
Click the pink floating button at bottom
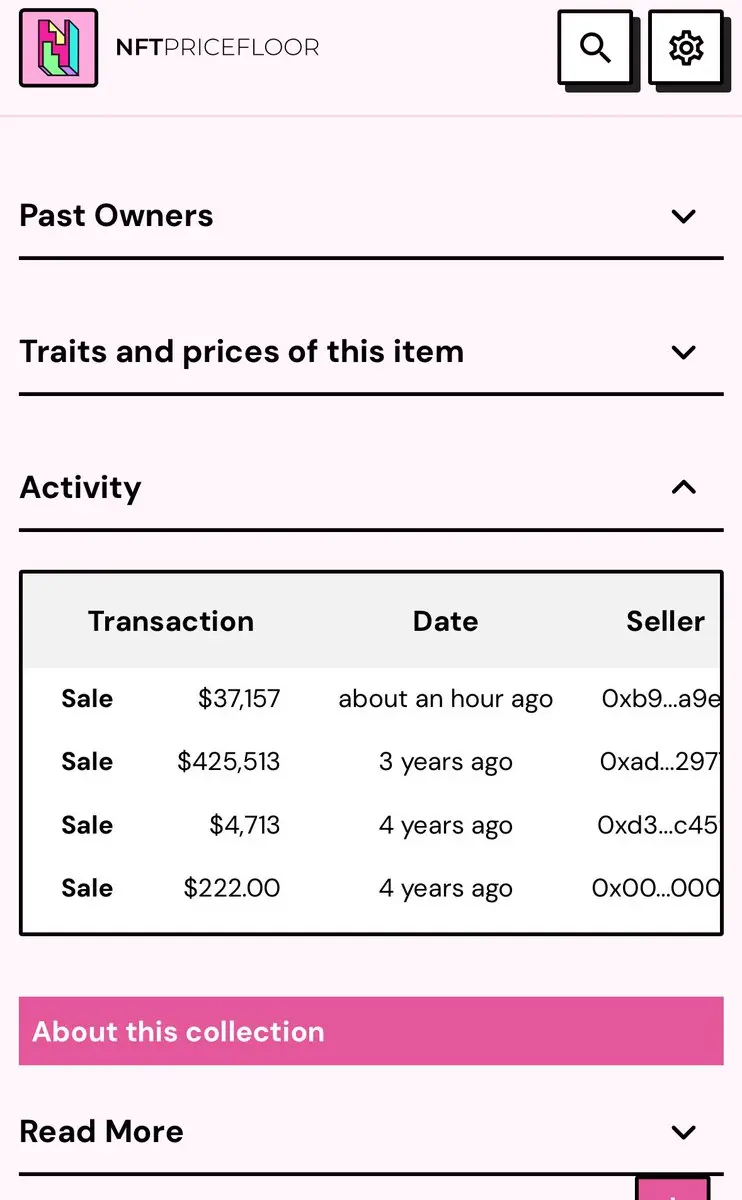pyautogui.click(x=672, y=1189)
